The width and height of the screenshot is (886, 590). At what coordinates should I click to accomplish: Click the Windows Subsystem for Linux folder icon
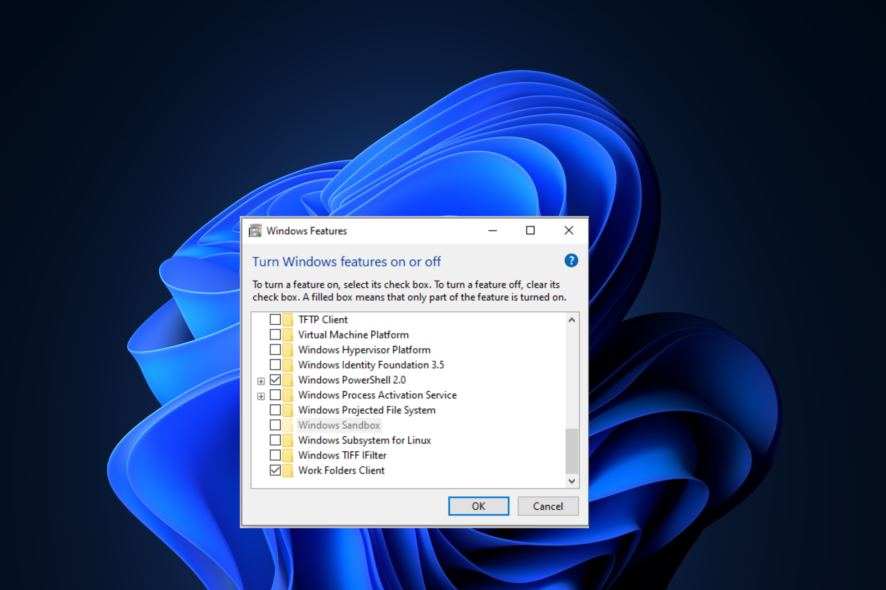[x=288, y=440]
